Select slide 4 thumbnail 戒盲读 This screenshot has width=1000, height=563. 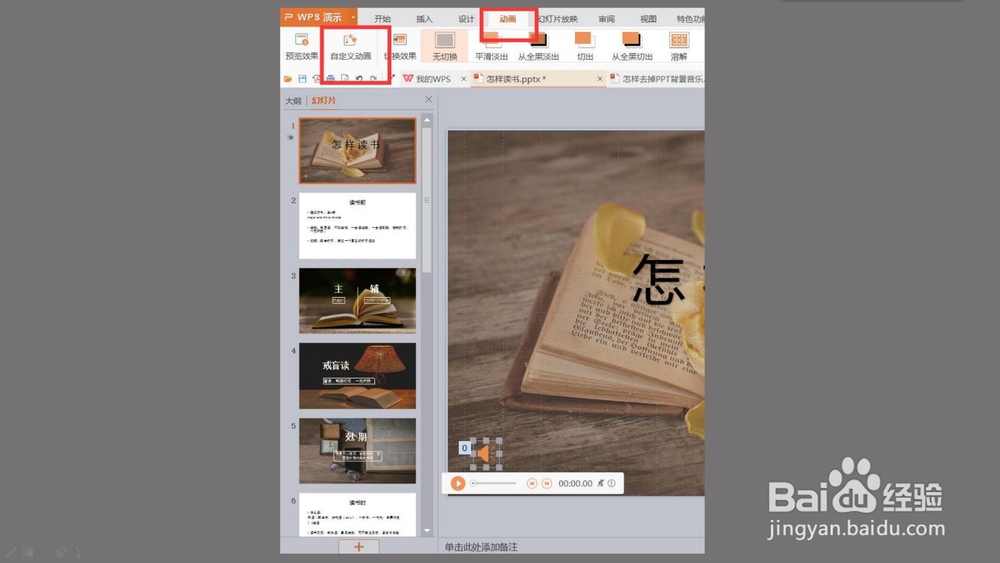click(x=357, y=376)
